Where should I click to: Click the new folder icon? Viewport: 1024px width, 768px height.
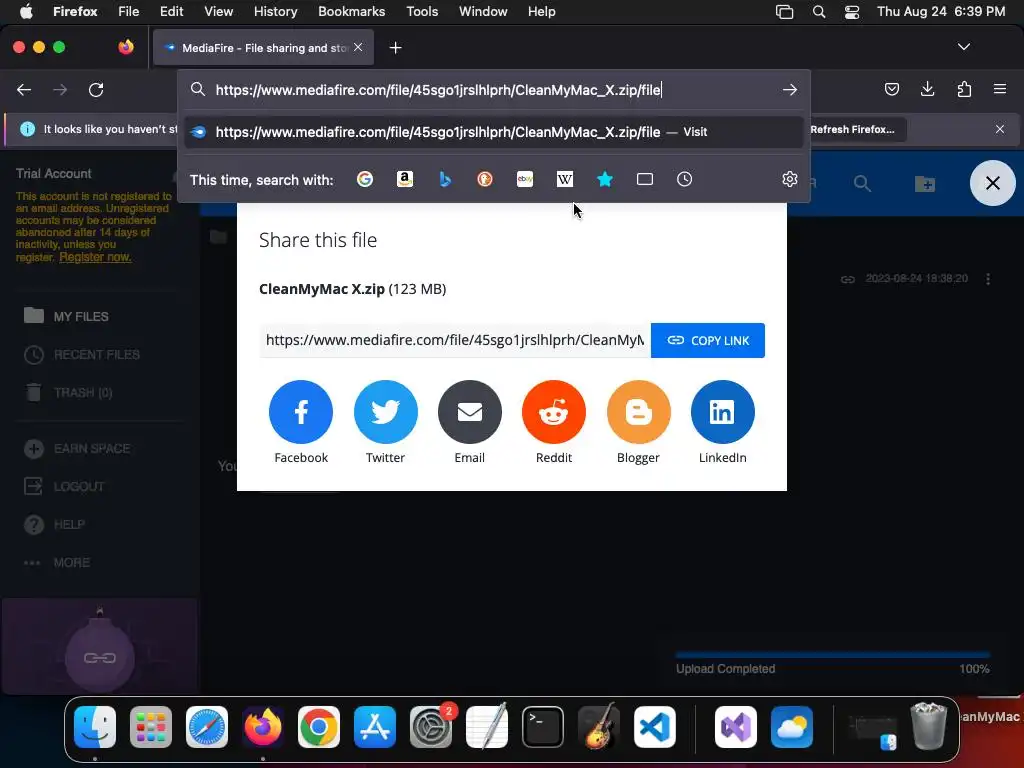[925, 184]
